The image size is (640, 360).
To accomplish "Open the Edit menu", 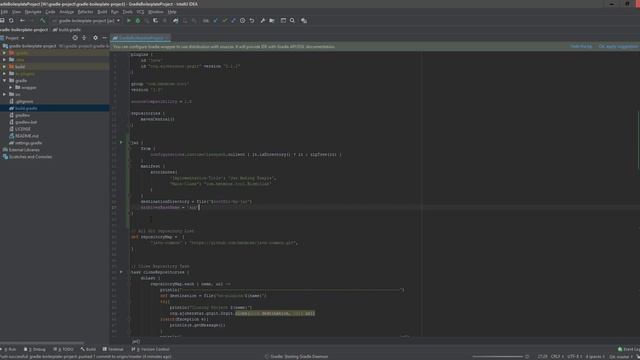I will coord(4,12).
